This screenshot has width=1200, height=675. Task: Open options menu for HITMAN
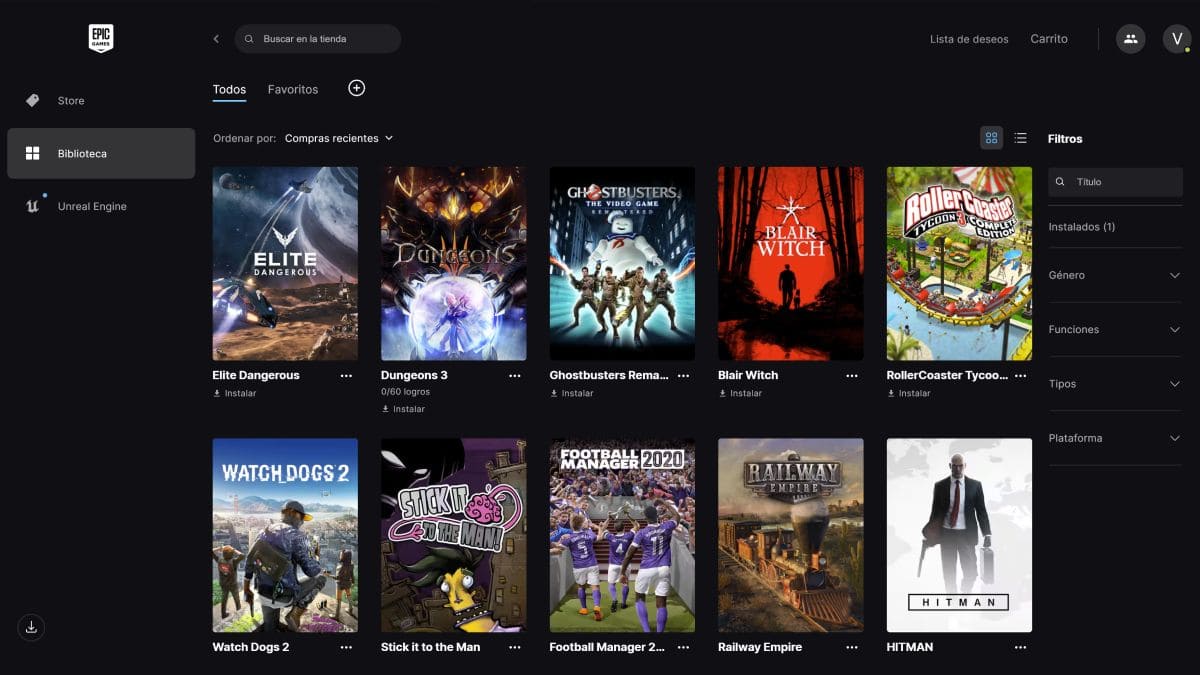[1020, 648]
